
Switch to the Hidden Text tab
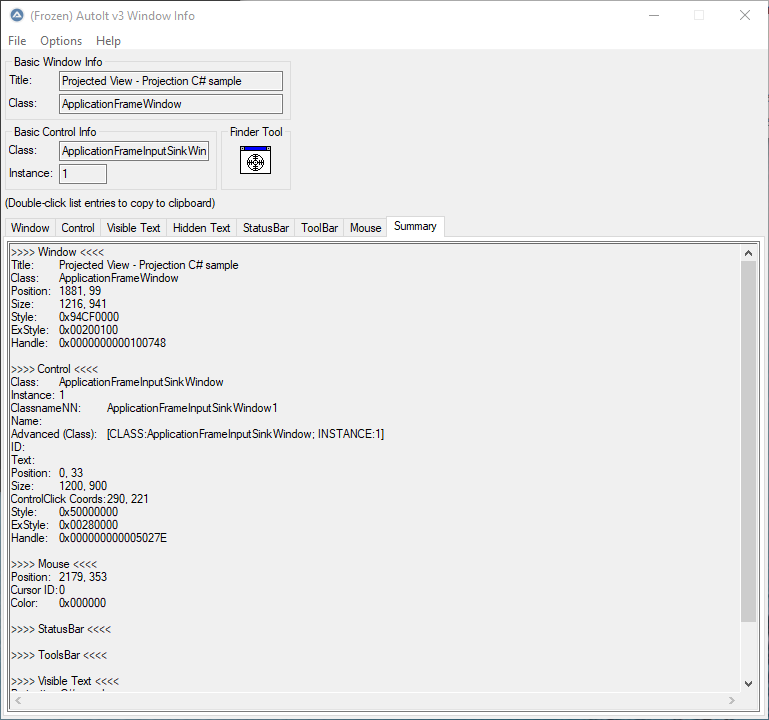click(202, 228)
